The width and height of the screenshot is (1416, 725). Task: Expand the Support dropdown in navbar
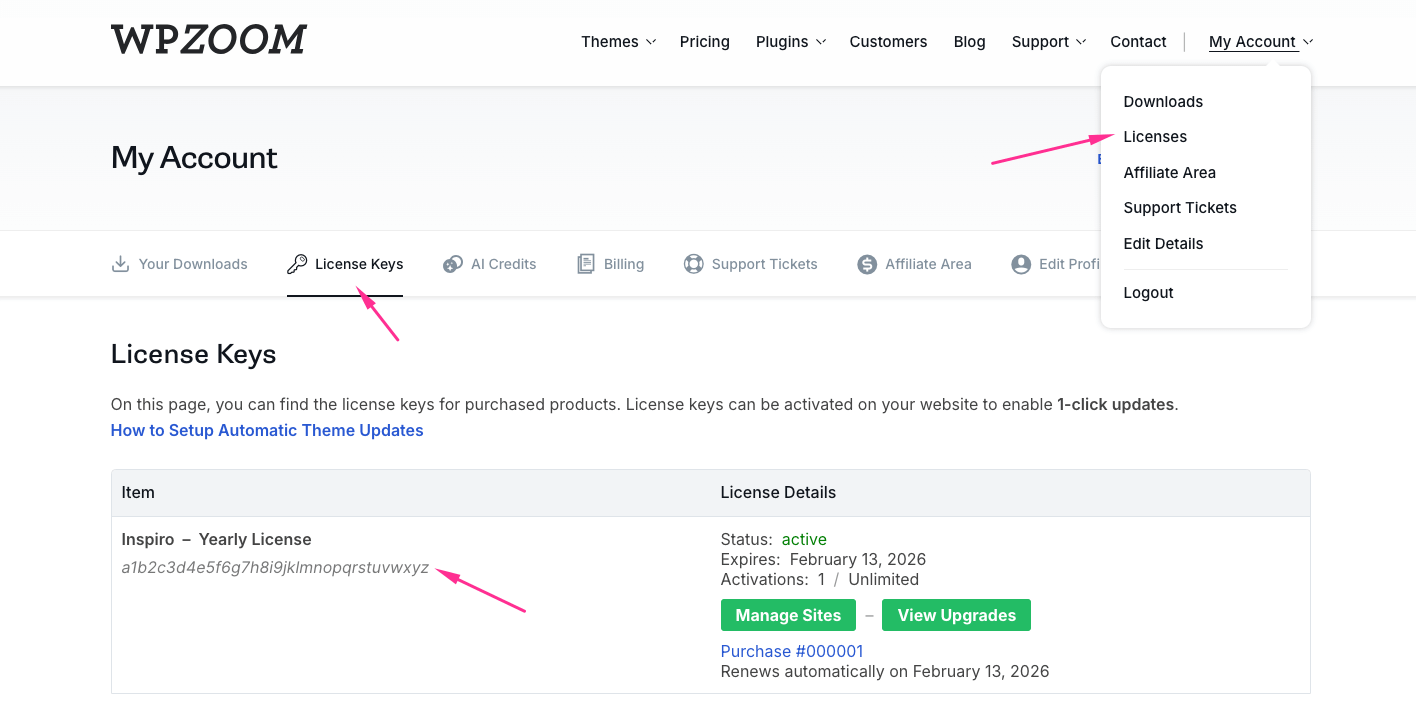[x=1048, y=42]
